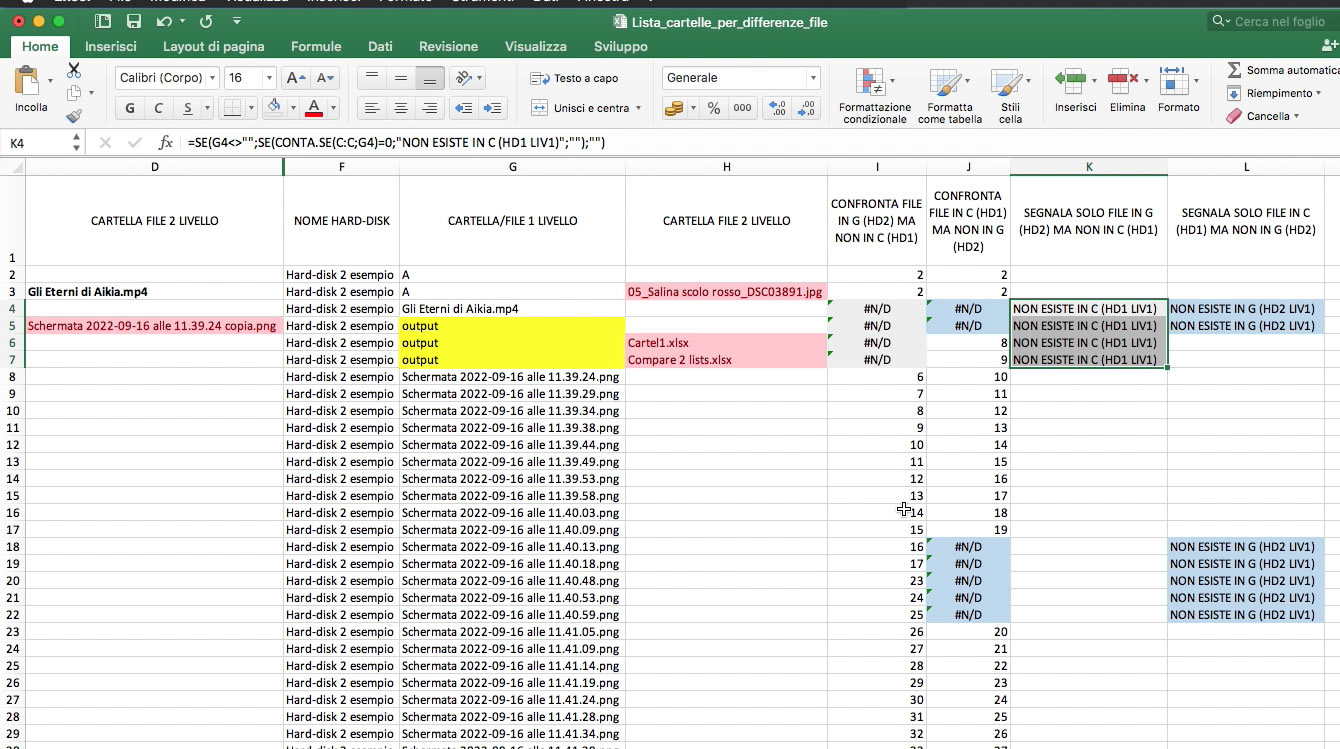Decrease indent using the outdent icon
This screenshot has width=1340, height=749.
(463, 108)
